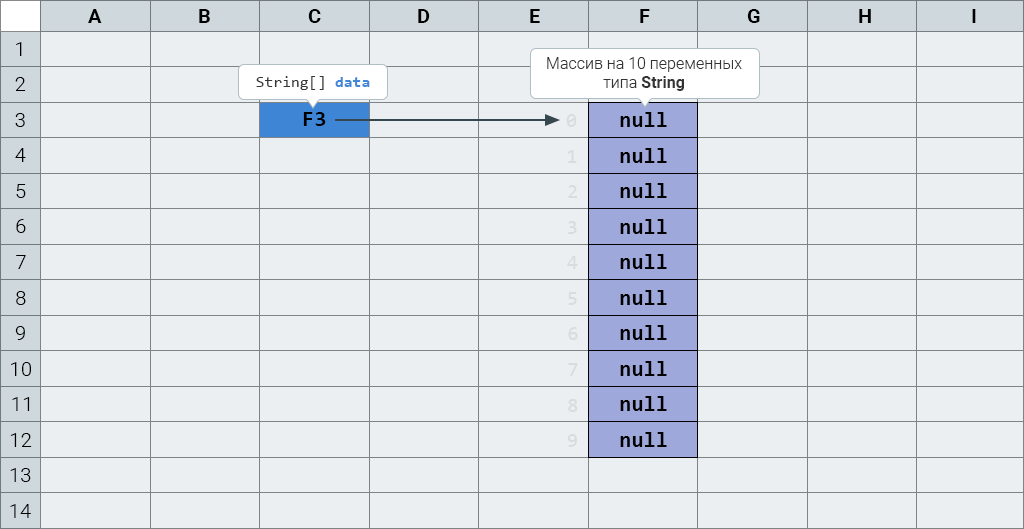Select column C header
Image resolution: width=1024 pixels, height=529 pixels.
pyautogui.click(x=314, y=16)
